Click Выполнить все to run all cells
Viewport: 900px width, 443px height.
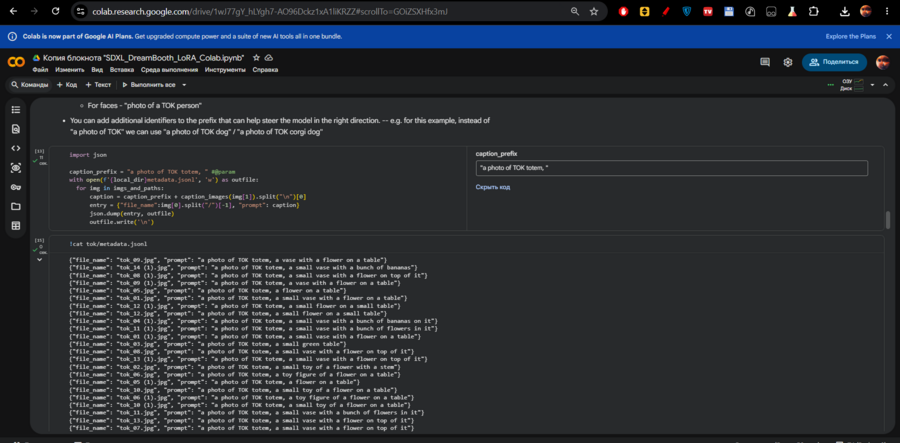point(149,84)
